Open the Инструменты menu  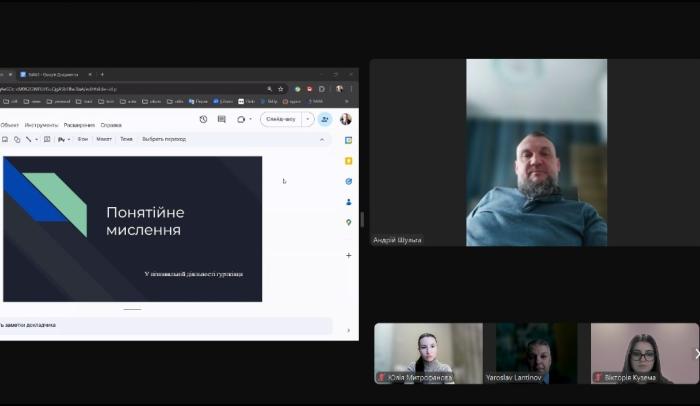[x=41, y=125]
